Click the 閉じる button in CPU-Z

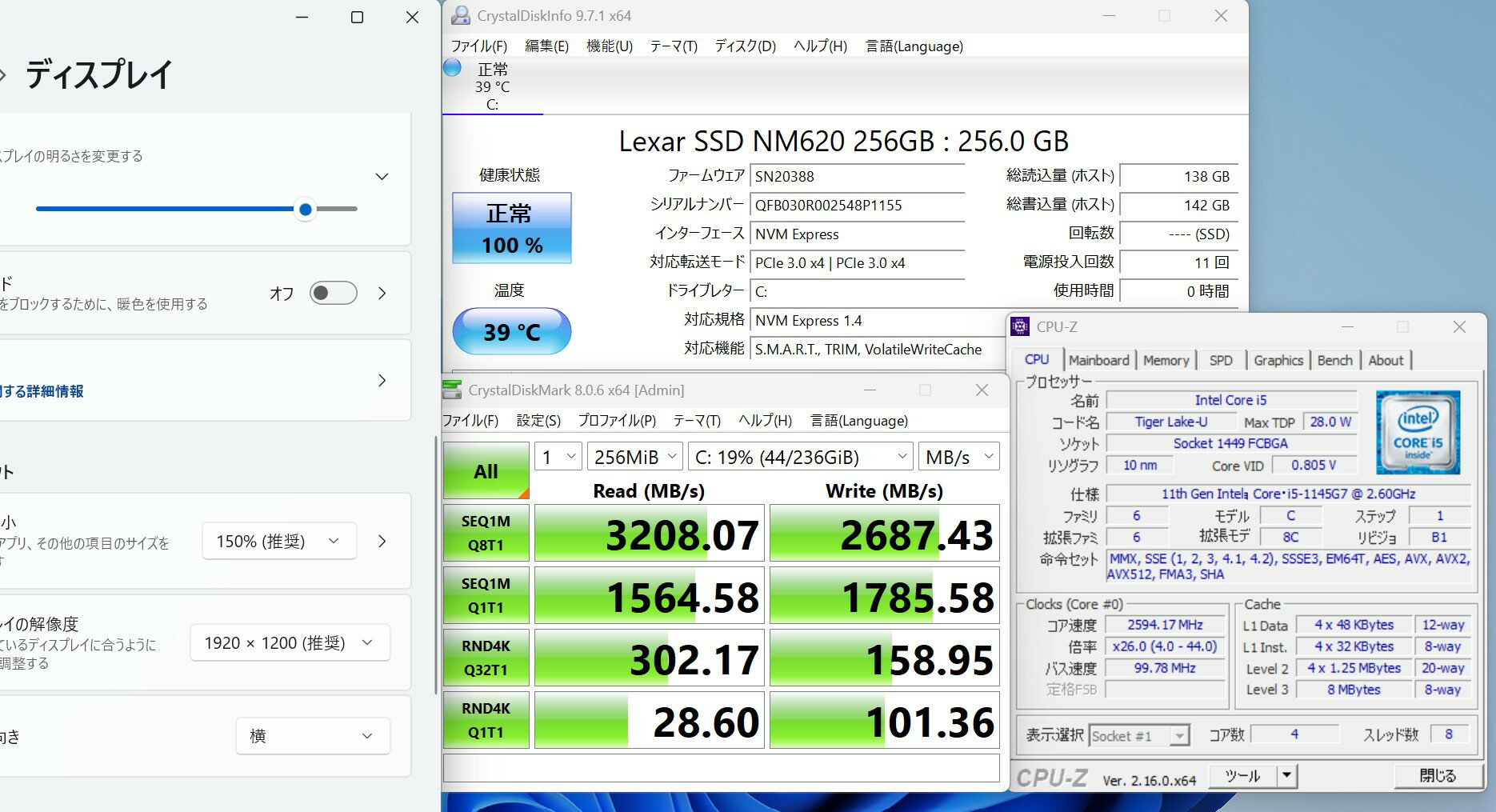(x=1437, y=775)
